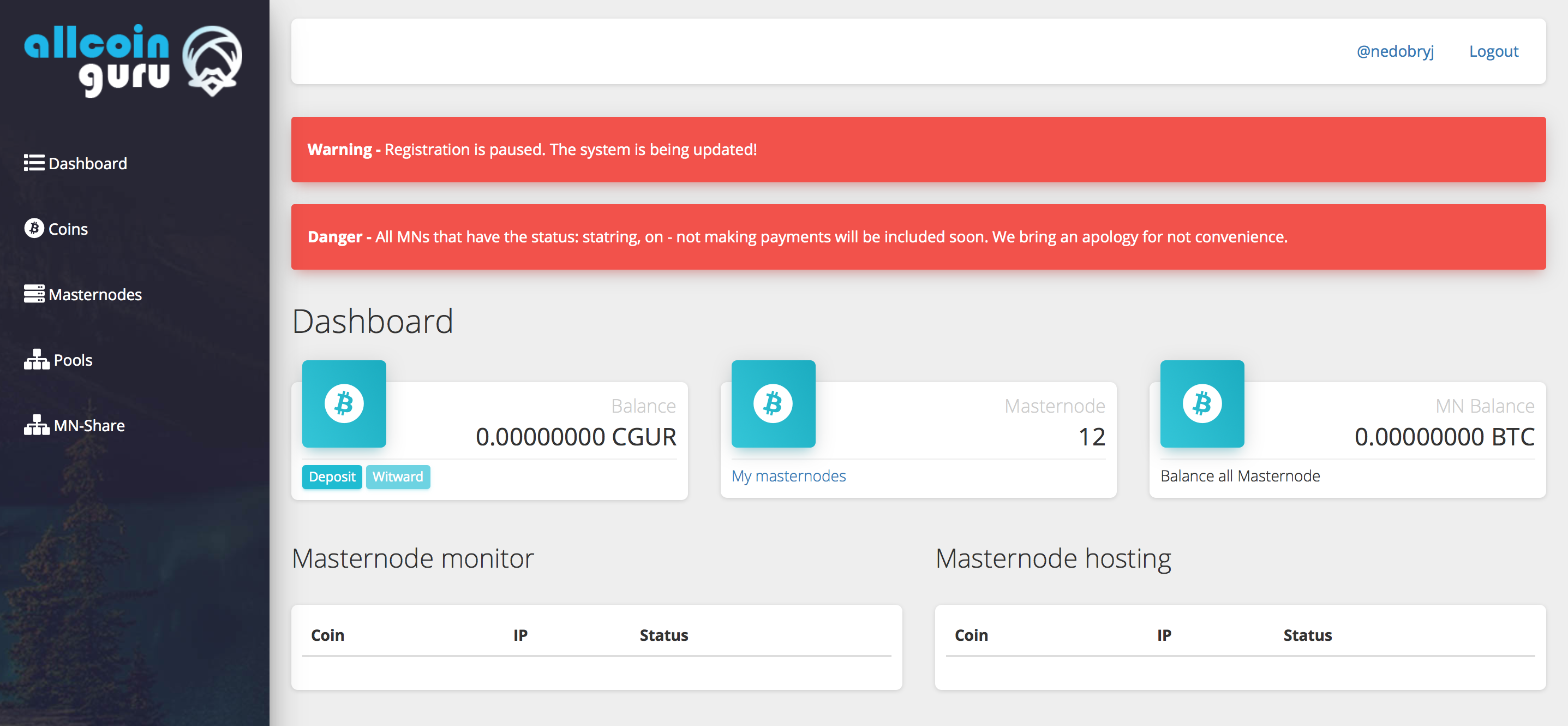
Task: Click Coin column header in Masternode monitor
Action: coord(327,635)
